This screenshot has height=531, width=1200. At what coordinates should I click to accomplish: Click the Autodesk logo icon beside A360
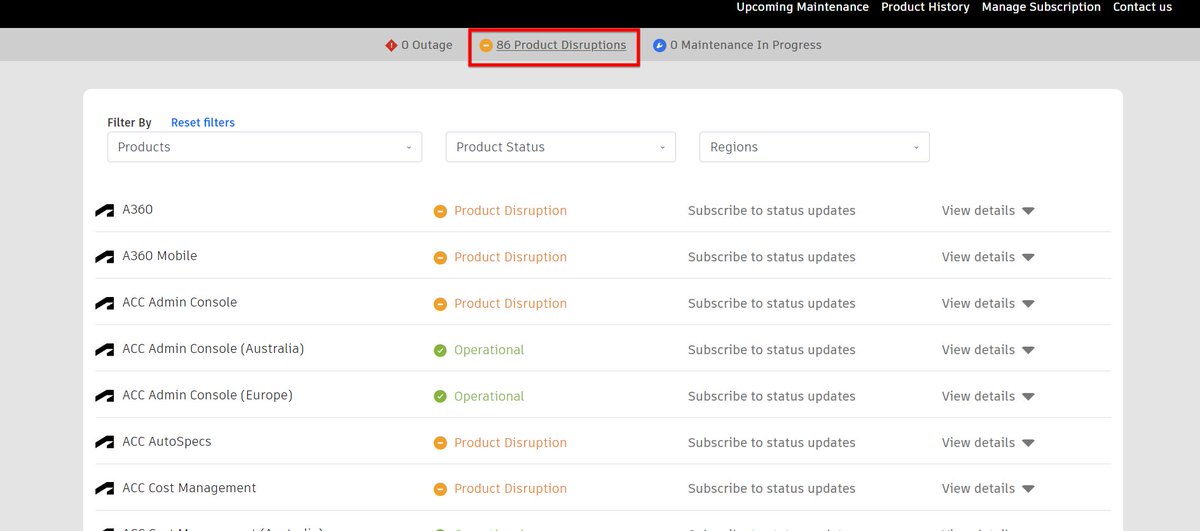click(105, 211)
